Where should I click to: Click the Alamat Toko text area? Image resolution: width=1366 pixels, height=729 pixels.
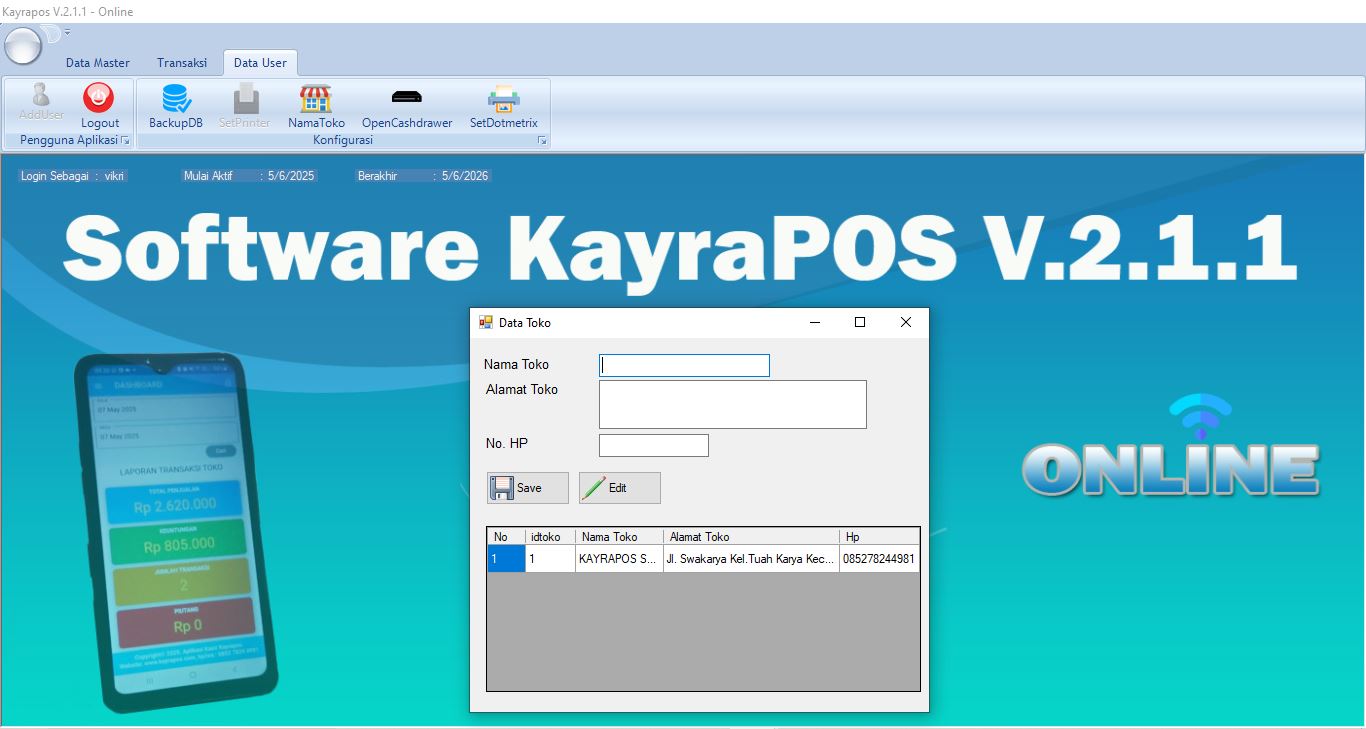(x=732, y=404)
